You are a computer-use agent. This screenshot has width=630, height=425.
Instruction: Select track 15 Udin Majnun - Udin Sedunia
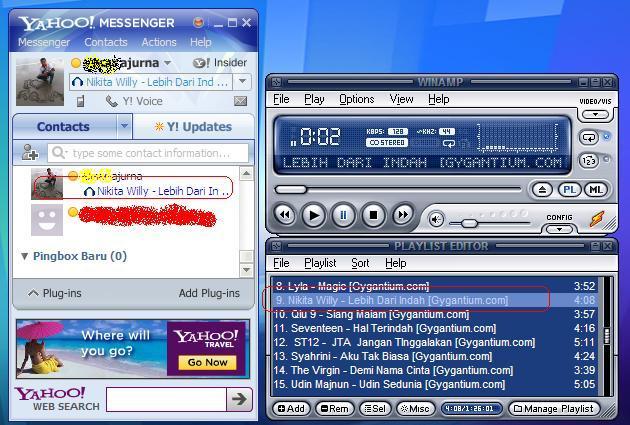(435, 384)
